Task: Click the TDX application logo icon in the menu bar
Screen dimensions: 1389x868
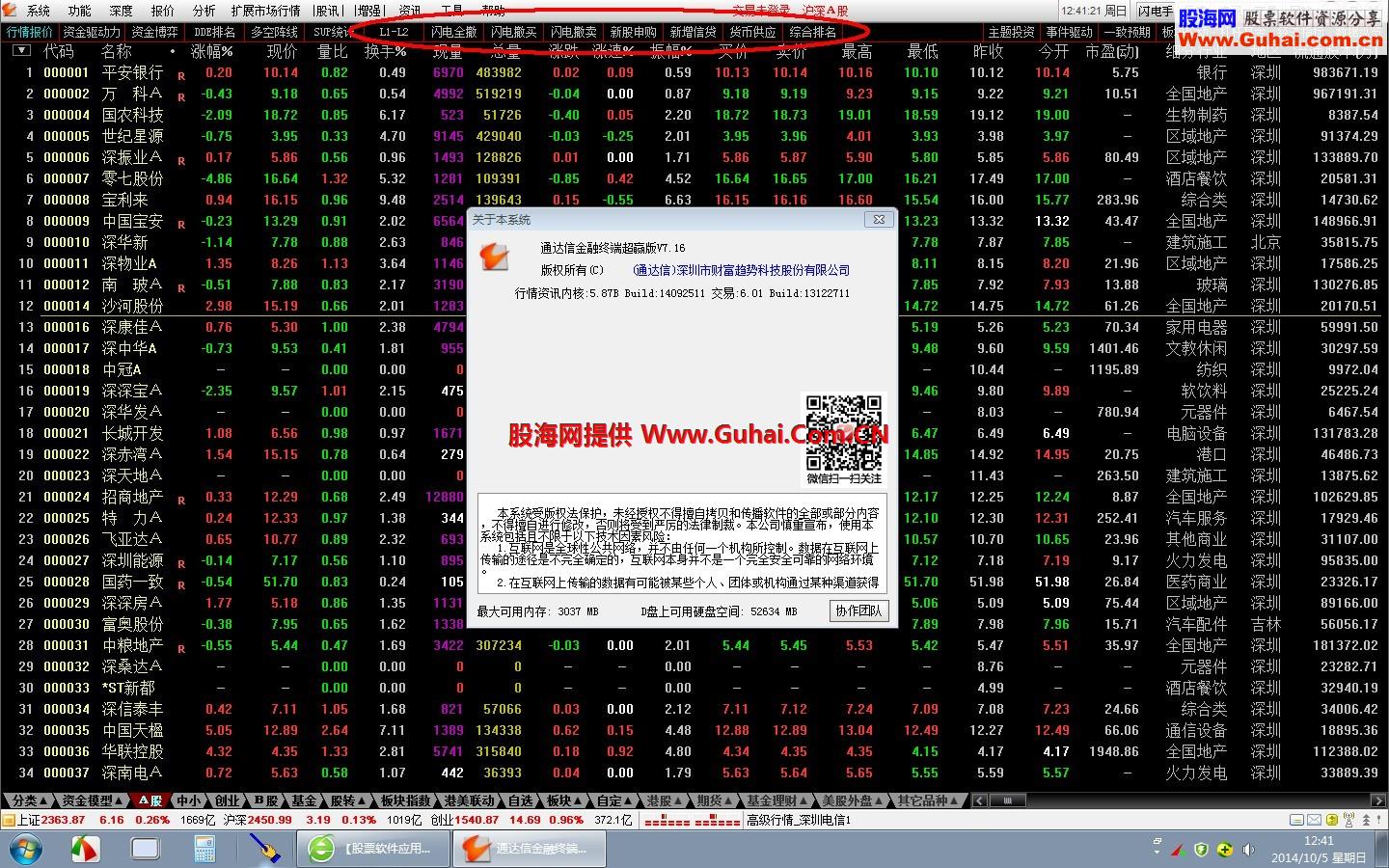Action: [10, 11]
